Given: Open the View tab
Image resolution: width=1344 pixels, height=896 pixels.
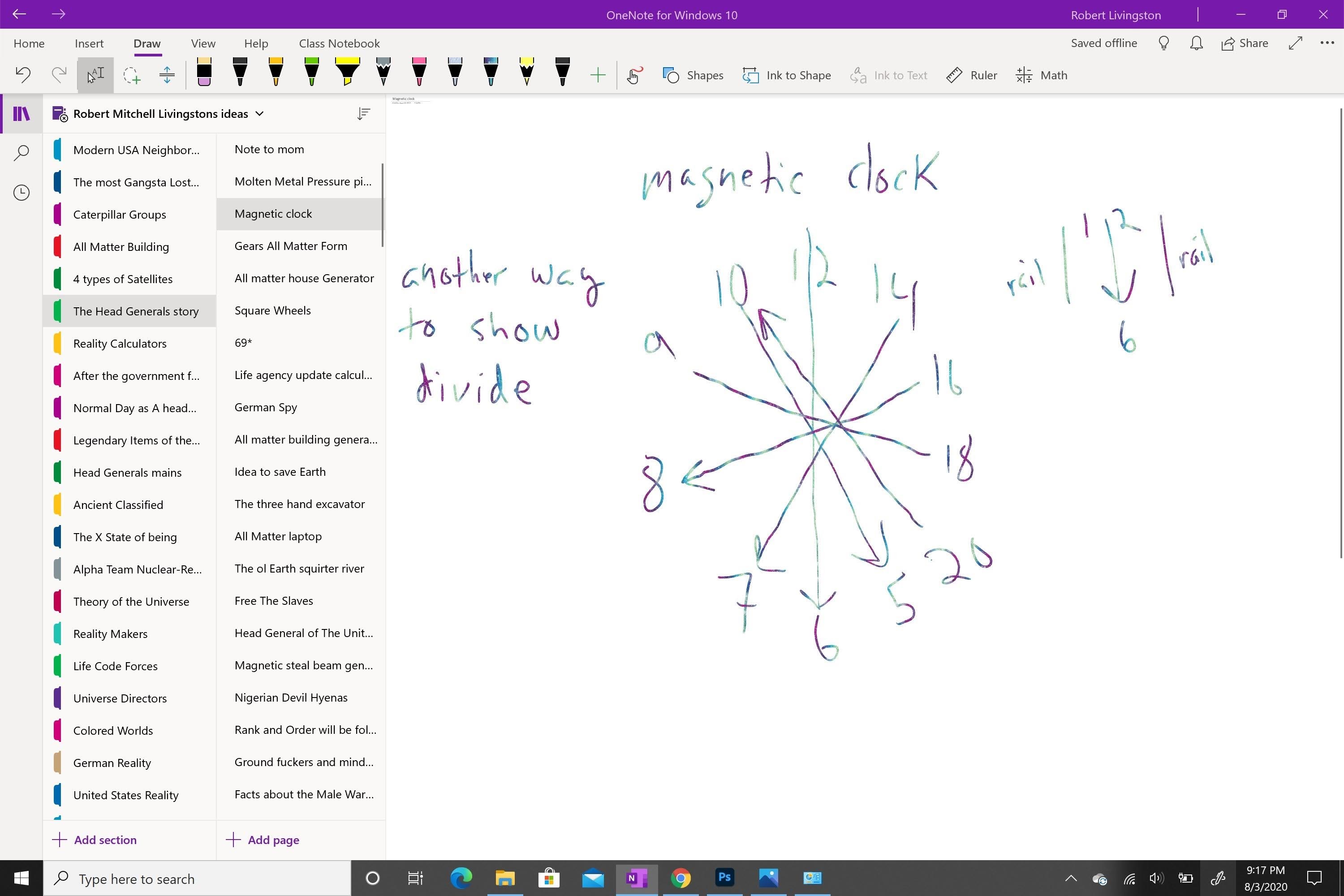Looking at the screenshot, I should (x=203, y=43).
